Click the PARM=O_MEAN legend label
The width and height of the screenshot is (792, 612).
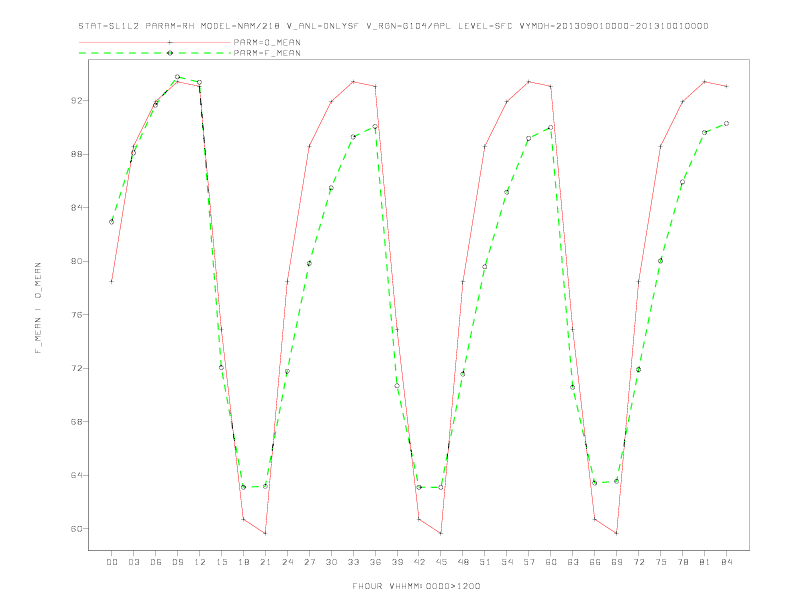267,42
